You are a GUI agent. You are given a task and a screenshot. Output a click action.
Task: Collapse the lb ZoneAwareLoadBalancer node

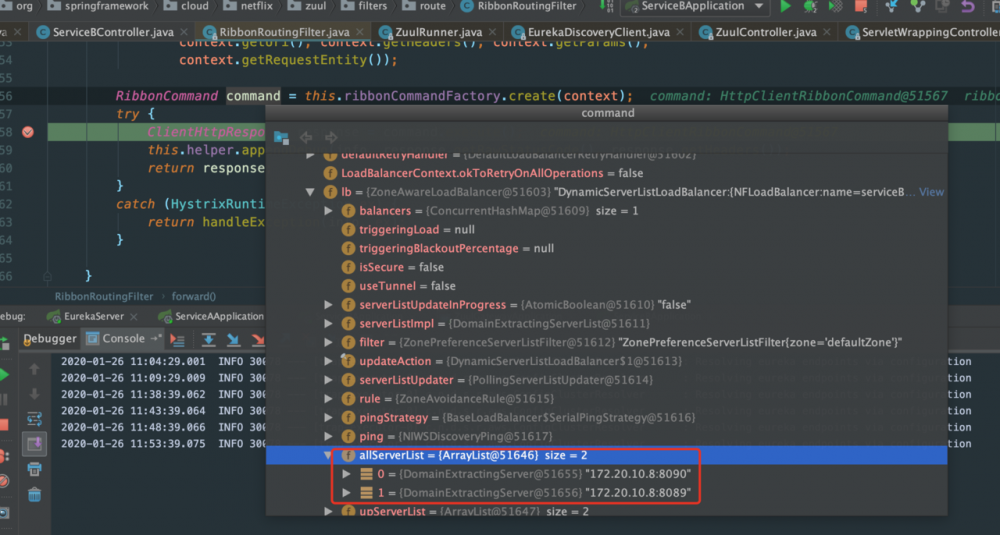tap(310, 192)
